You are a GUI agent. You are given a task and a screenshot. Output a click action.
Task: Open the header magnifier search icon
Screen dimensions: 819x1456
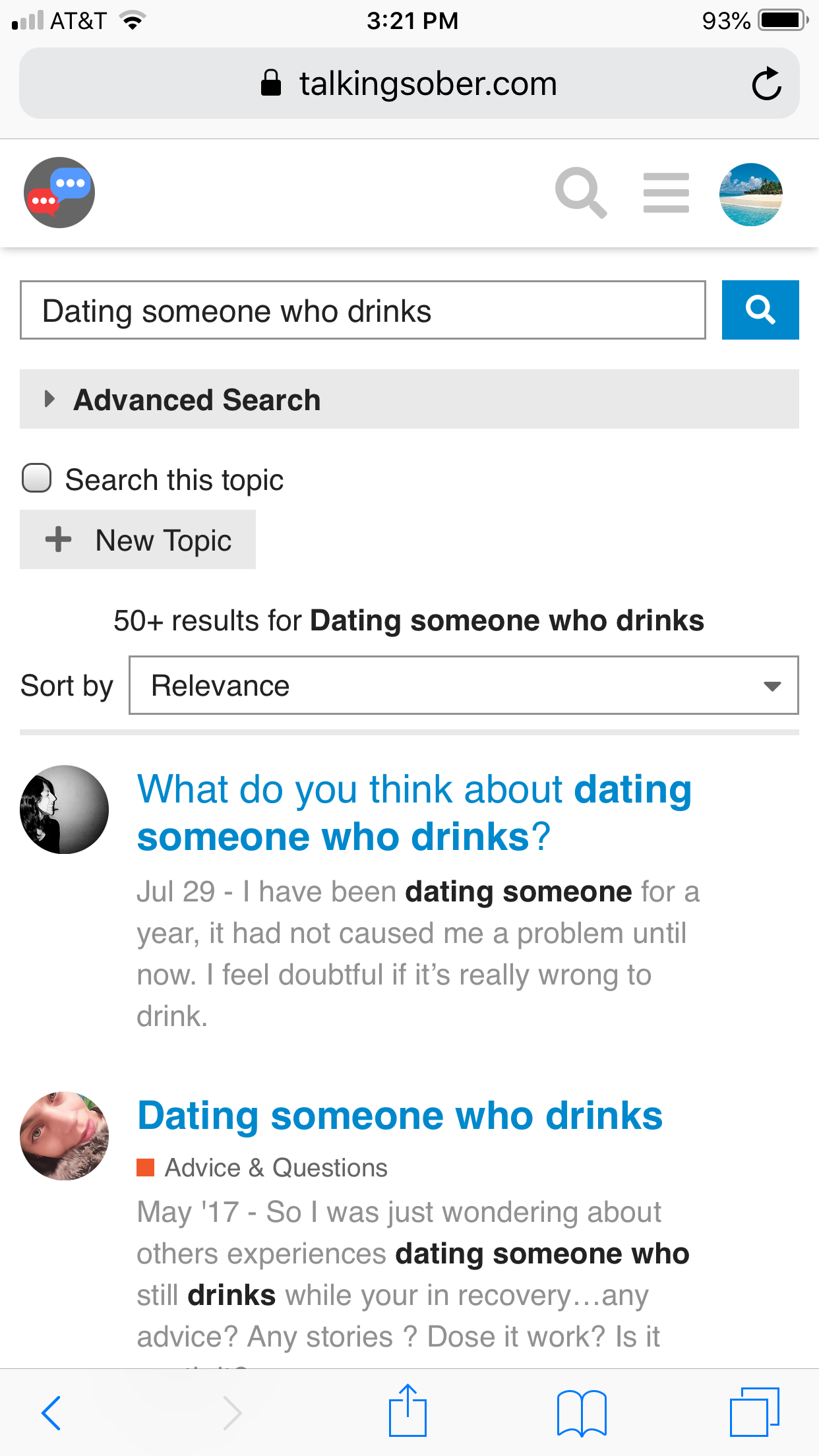580,193
